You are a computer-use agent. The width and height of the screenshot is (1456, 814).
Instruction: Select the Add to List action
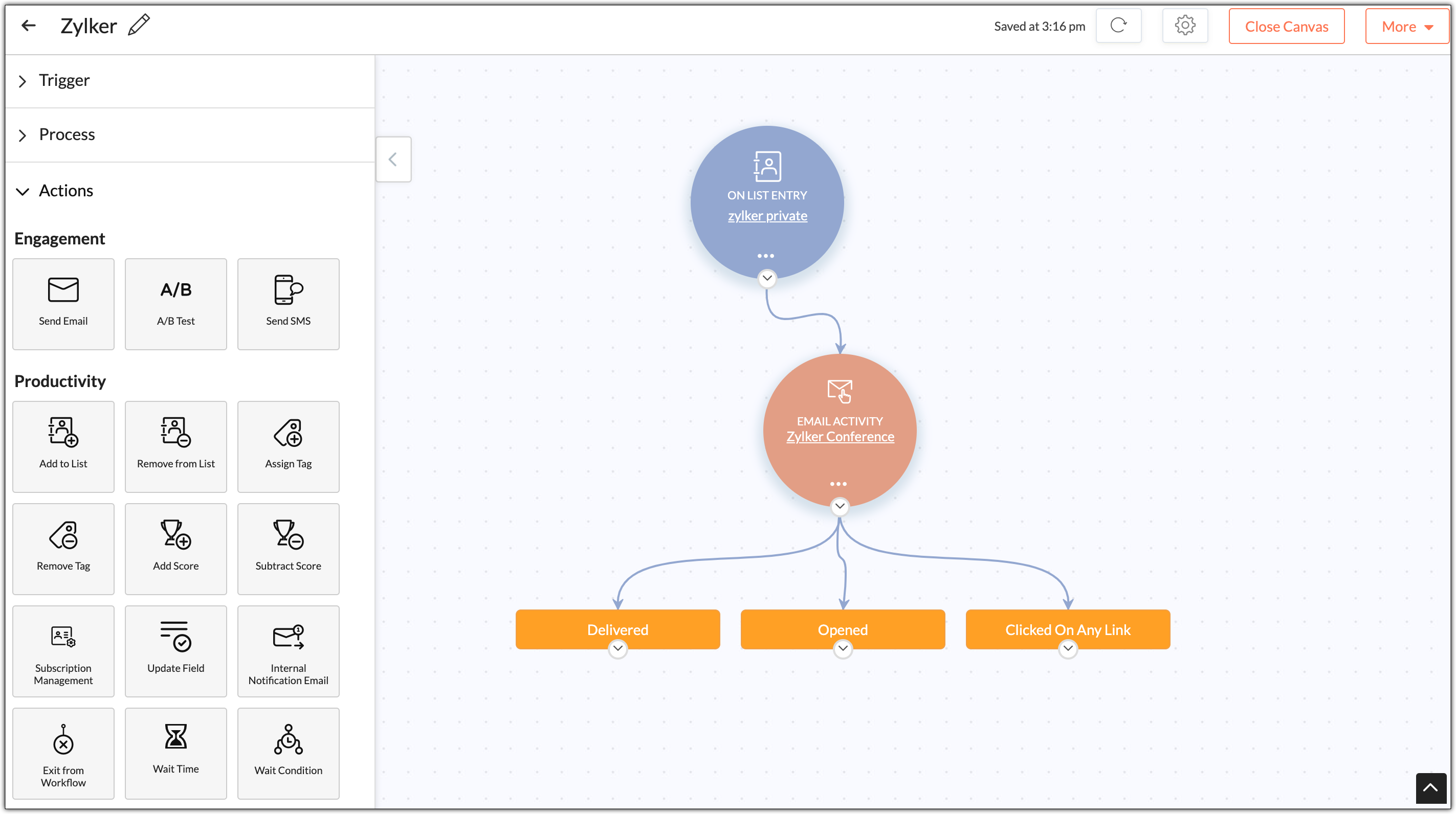coord(63,446)
